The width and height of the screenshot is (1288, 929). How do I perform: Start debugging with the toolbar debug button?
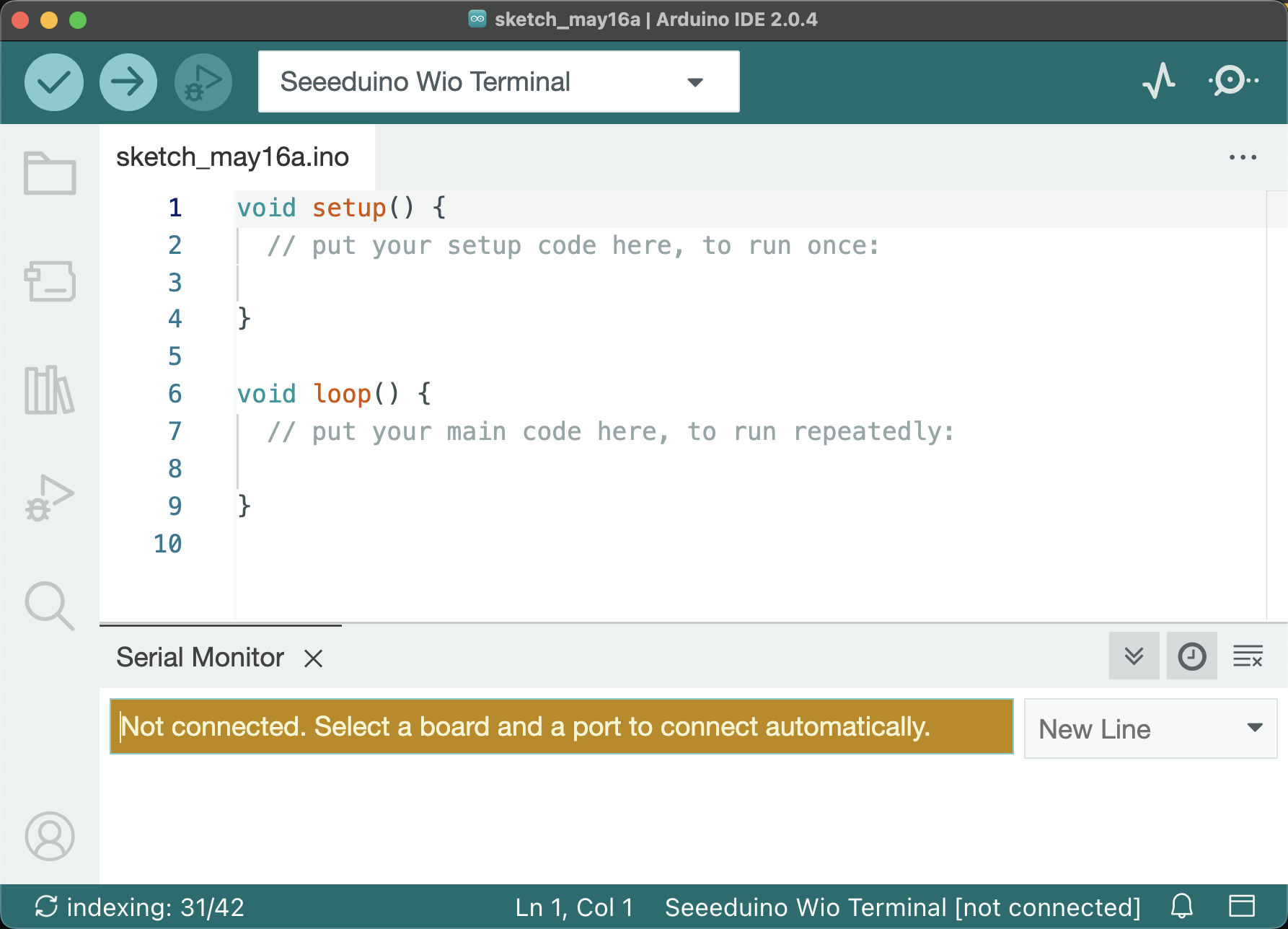coord(203,82)
